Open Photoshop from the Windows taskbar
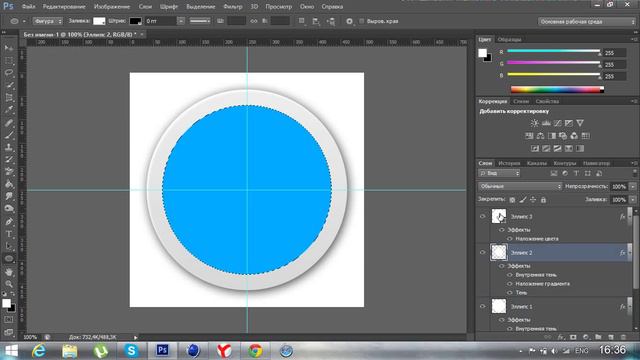This screenshot has width=640, height=360. pyautogui.click(x=162, y=350)
